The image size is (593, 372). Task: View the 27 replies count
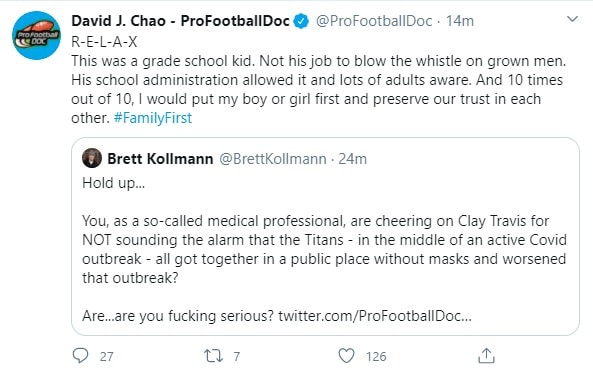[x=107, y=356]
